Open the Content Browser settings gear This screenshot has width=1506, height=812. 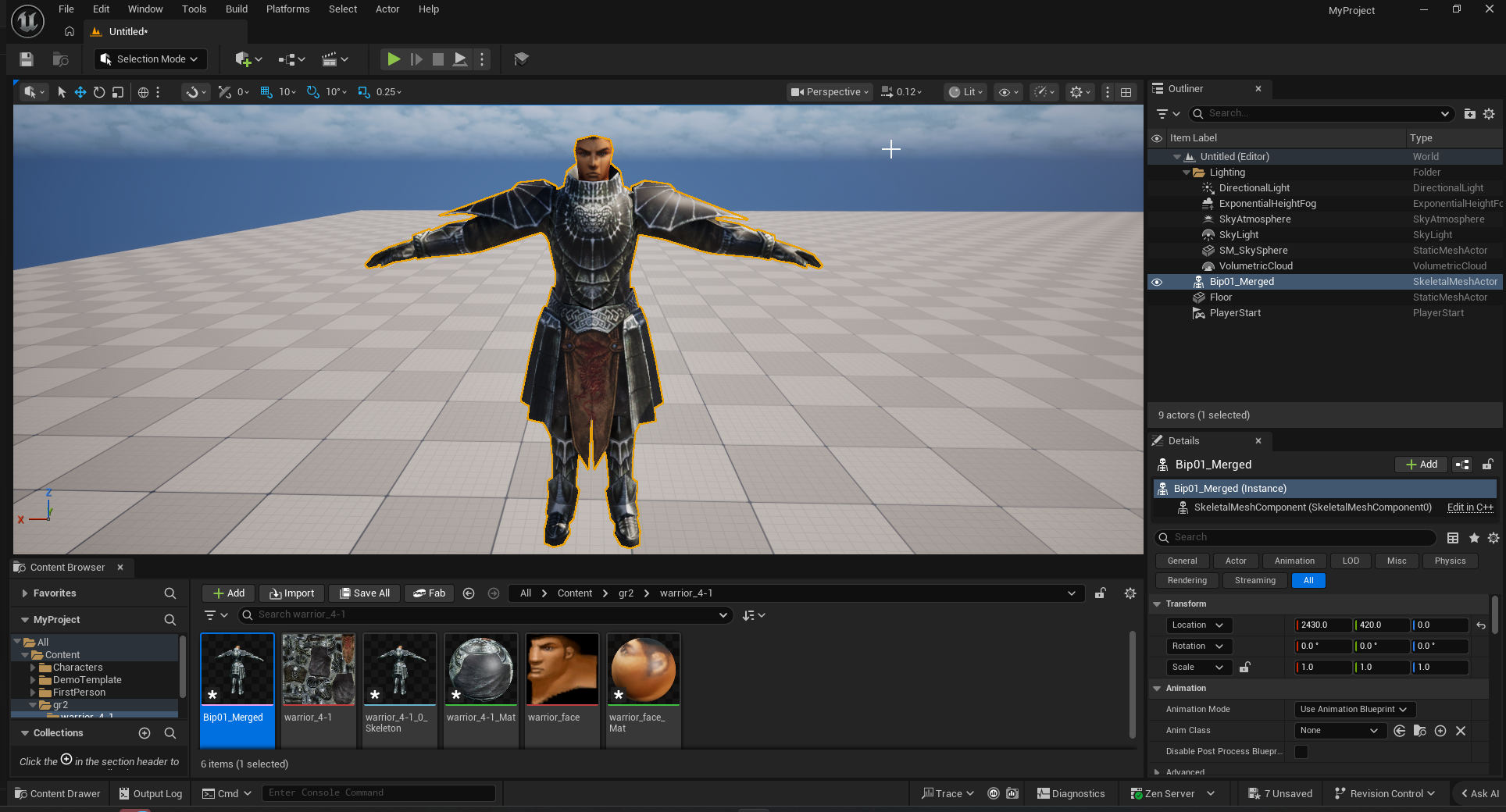click(x=1129, y=593)
